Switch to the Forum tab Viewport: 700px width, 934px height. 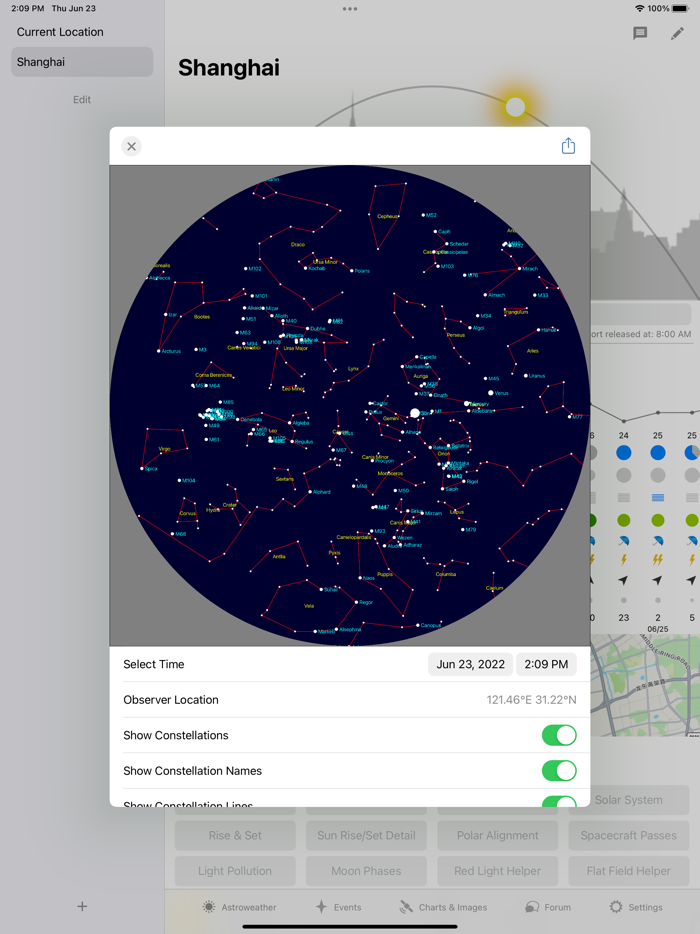pyautogui.click(x=548, y=907)
